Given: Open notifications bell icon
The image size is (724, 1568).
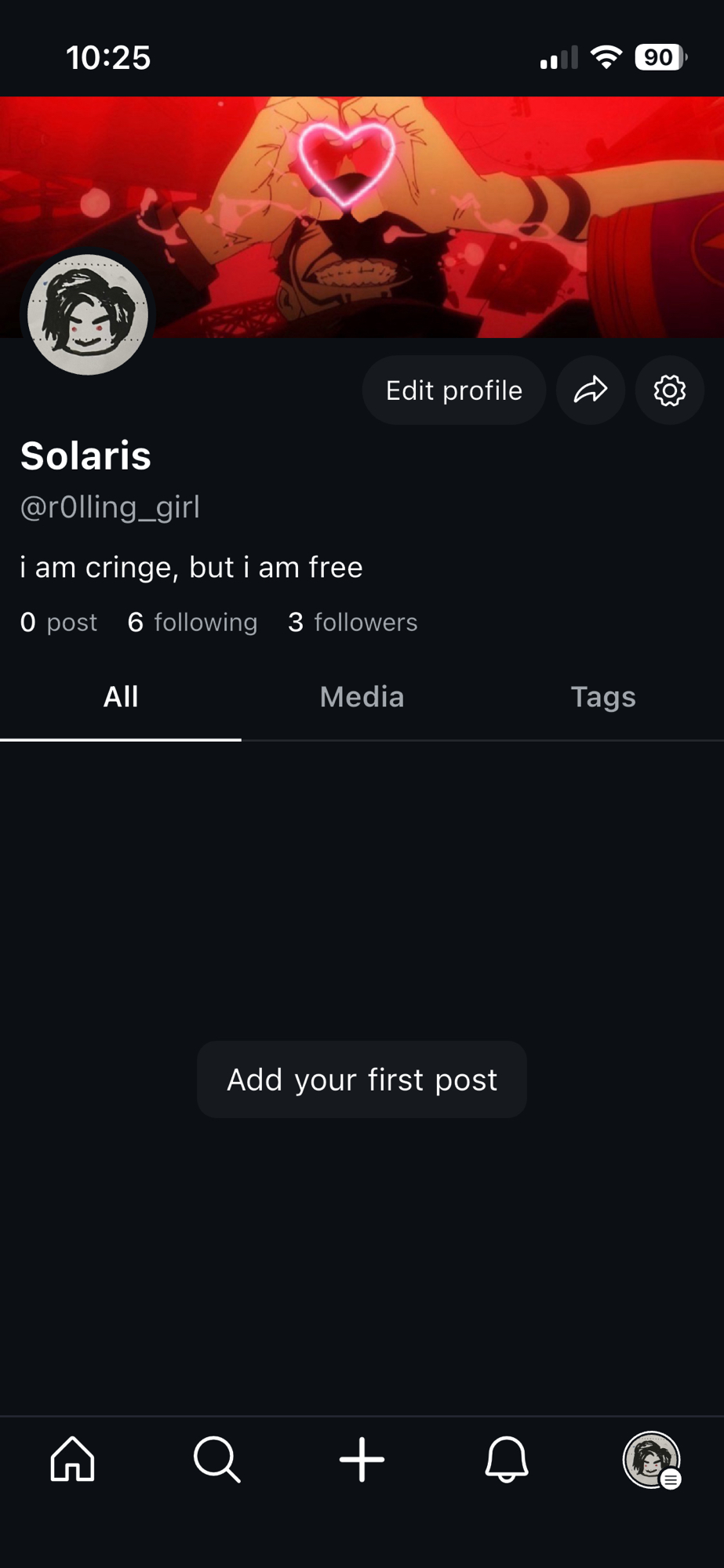Looking at the screenshot, I should [x=507, y=1459].
